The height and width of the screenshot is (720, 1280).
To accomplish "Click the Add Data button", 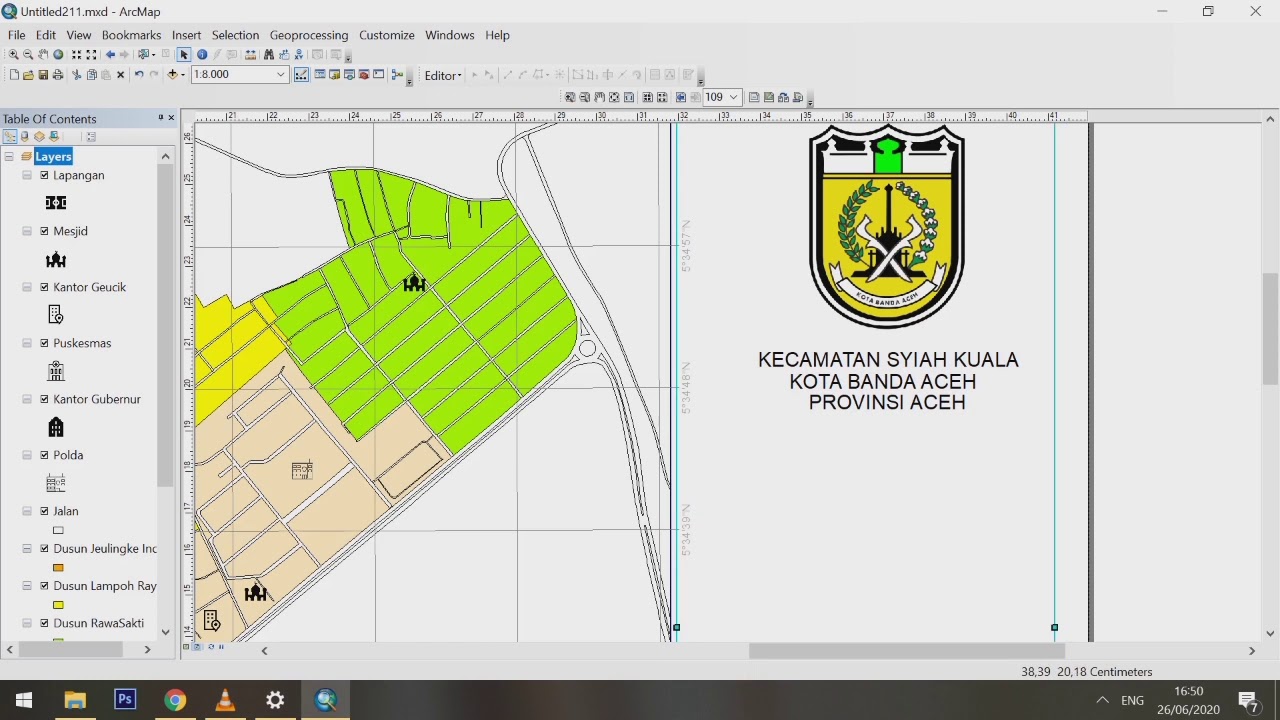I will tap(172, 75).
